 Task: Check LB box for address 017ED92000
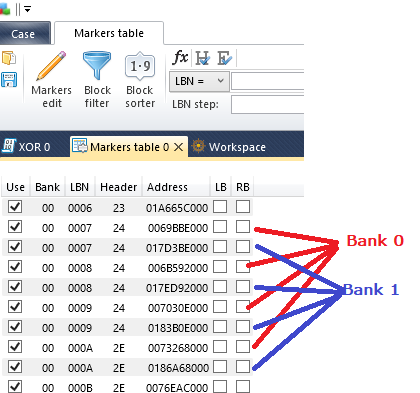point(220,287)
